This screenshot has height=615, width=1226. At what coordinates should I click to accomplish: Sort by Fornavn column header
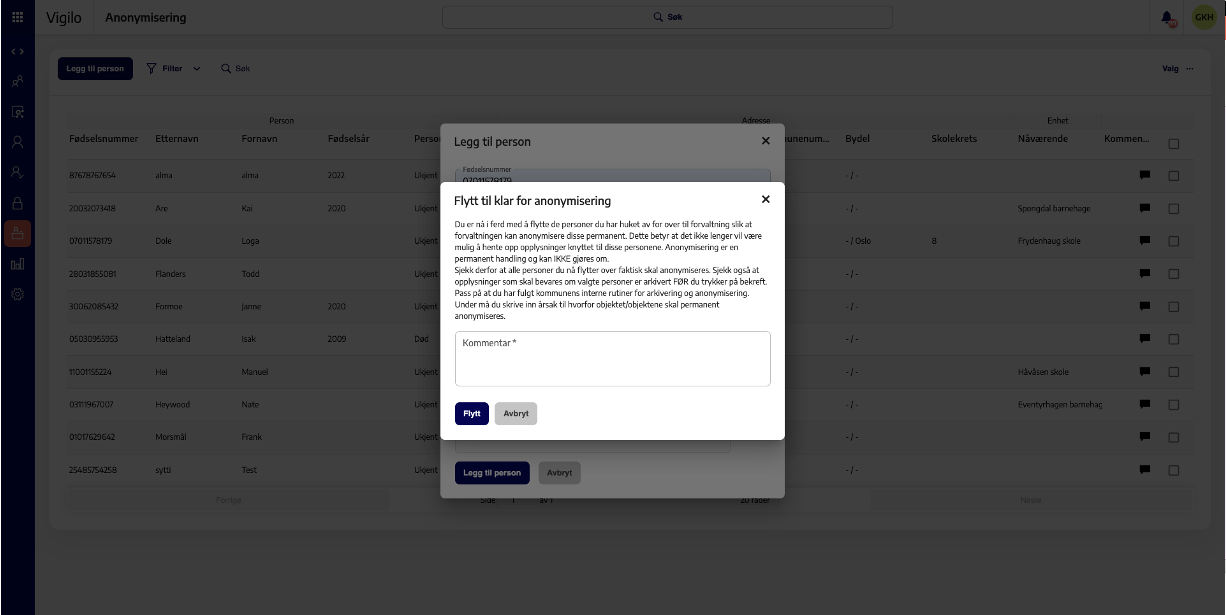click(260, 139)
